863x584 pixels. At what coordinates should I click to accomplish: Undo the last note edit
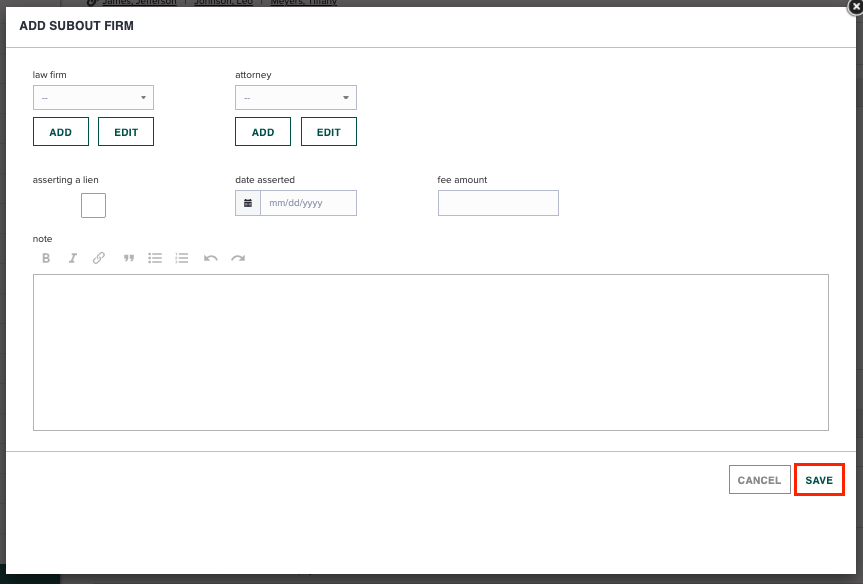pos(210,258)
